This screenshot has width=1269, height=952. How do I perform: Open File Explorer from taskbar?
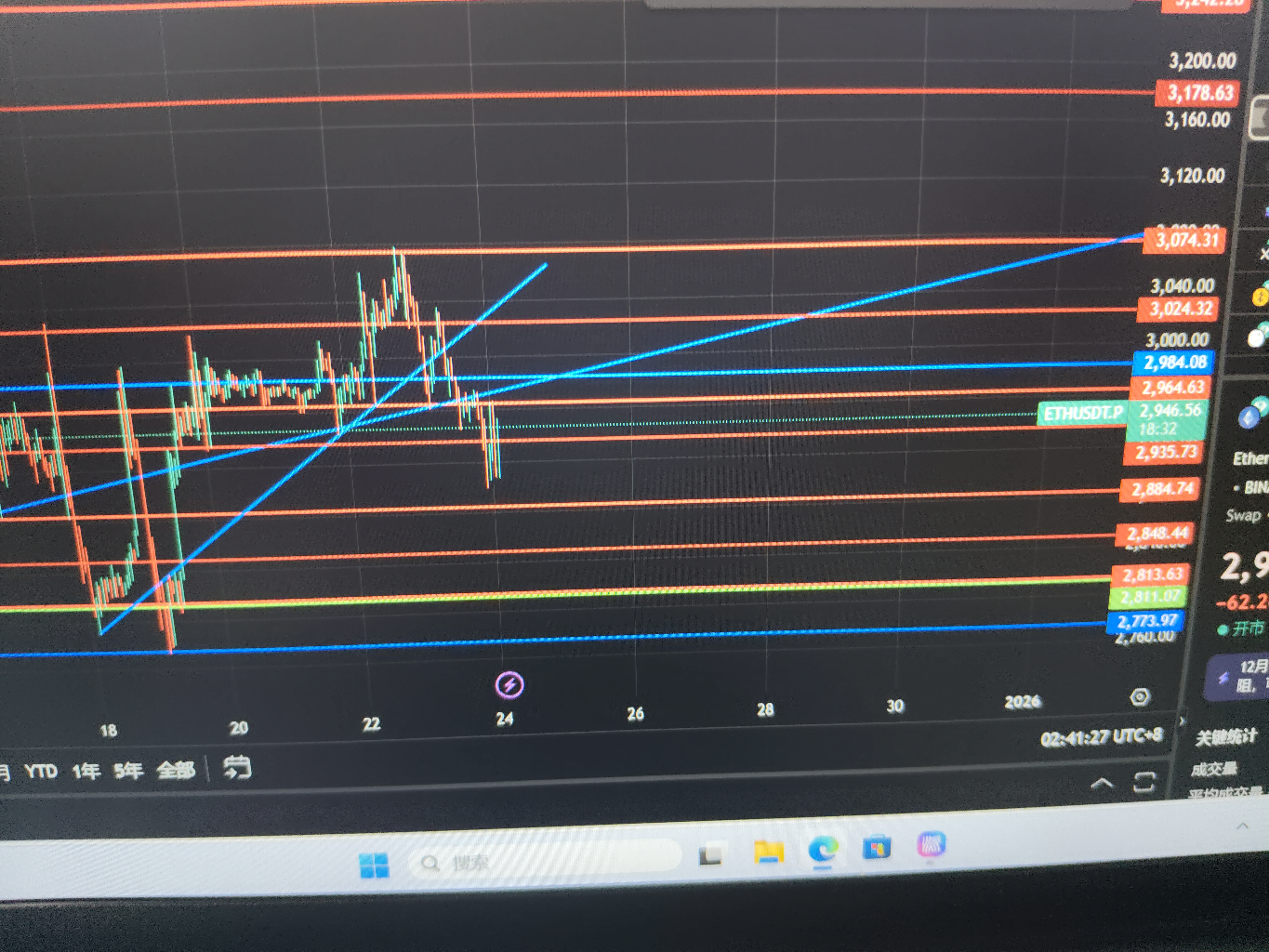click(x=768, y=851)
